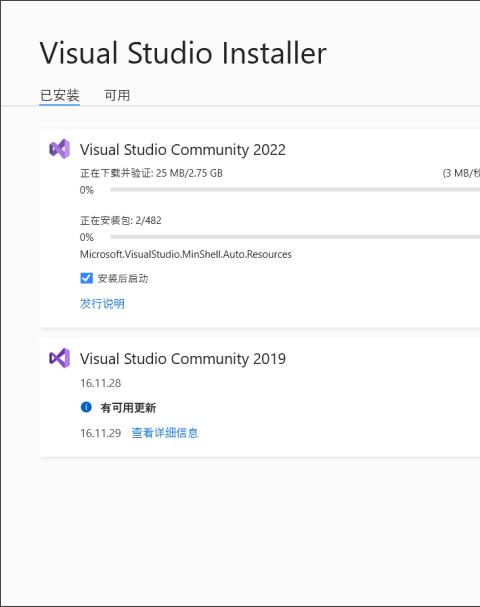Click the 16.11.28 version number

coord(101,383)
